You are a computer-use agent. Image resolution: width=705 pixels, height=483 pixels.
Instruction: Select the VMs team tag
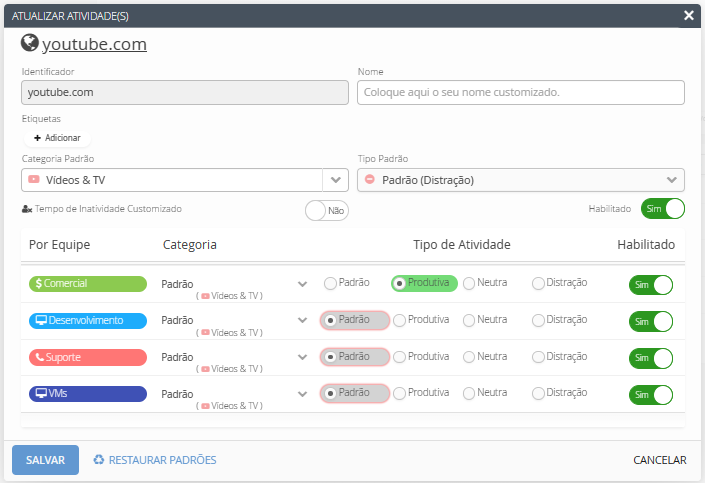click(88, 394)
